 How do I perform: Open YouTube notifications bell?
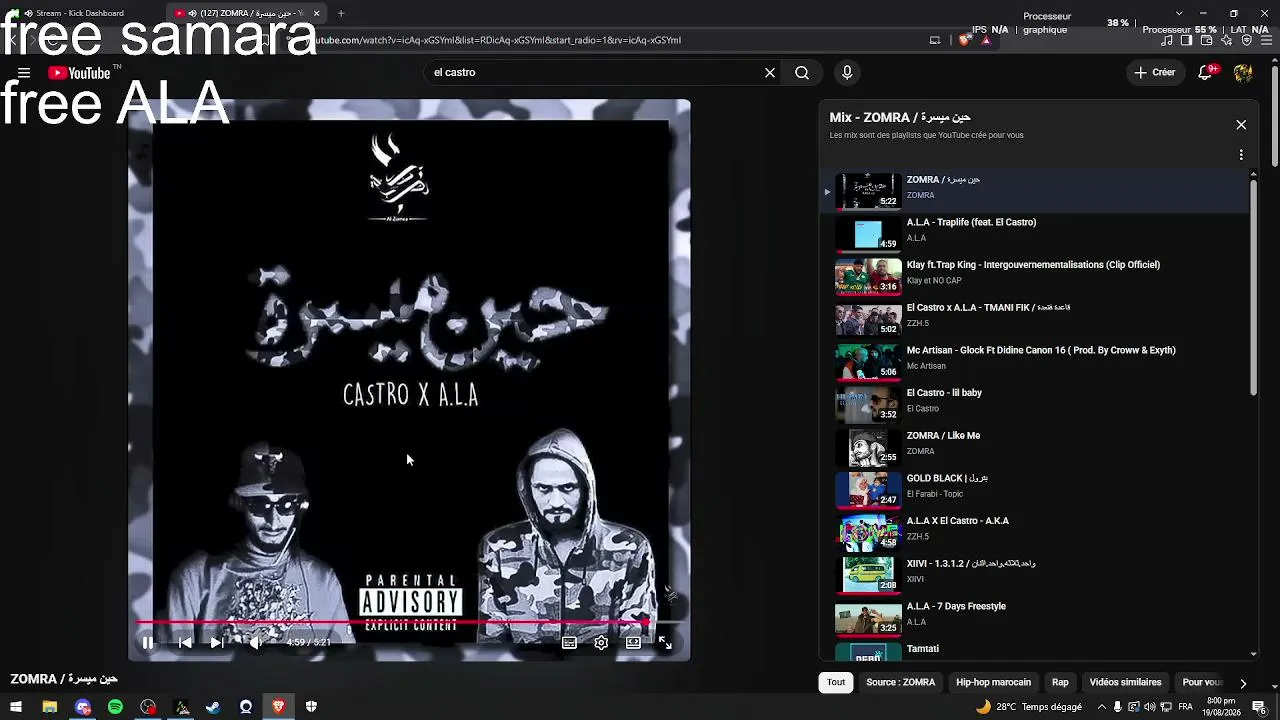1207,72
